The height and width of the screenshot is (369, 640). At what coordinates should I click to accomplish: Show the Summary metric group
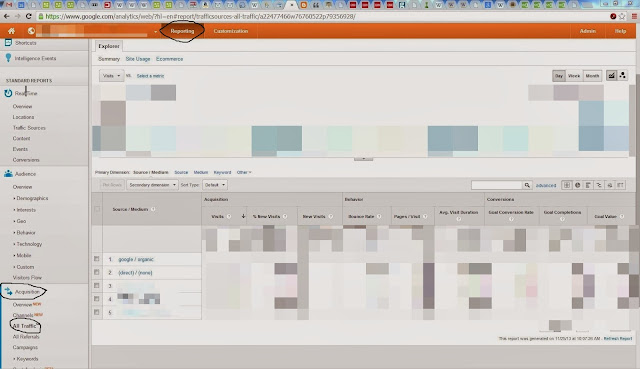[x=109, y=59]
